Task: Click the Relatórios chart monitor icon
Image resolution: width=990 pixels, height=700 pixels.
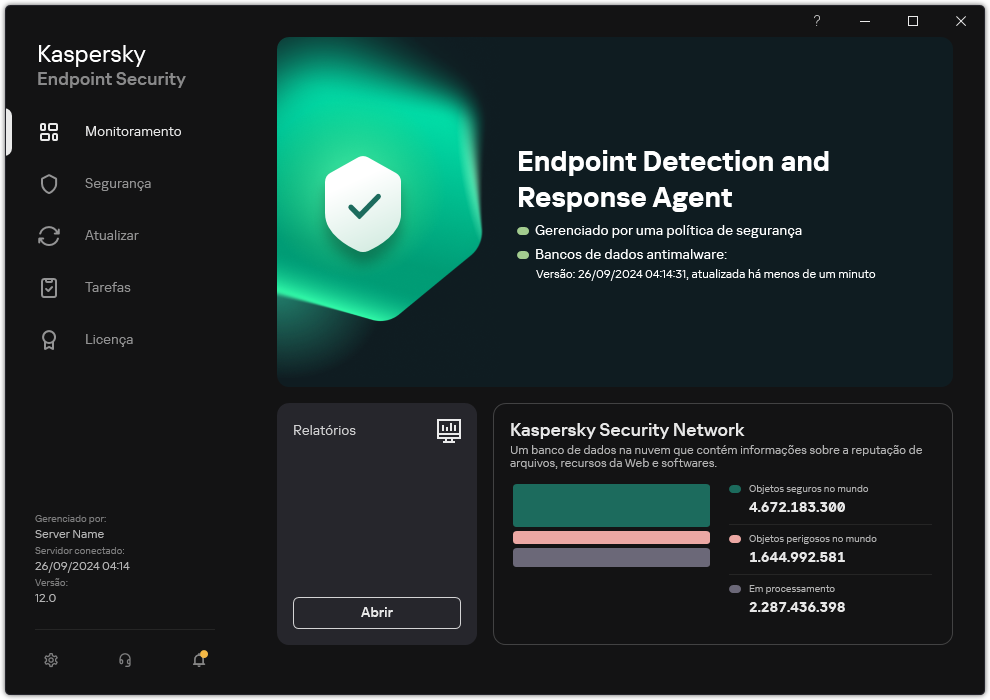Action: point(449,430)
